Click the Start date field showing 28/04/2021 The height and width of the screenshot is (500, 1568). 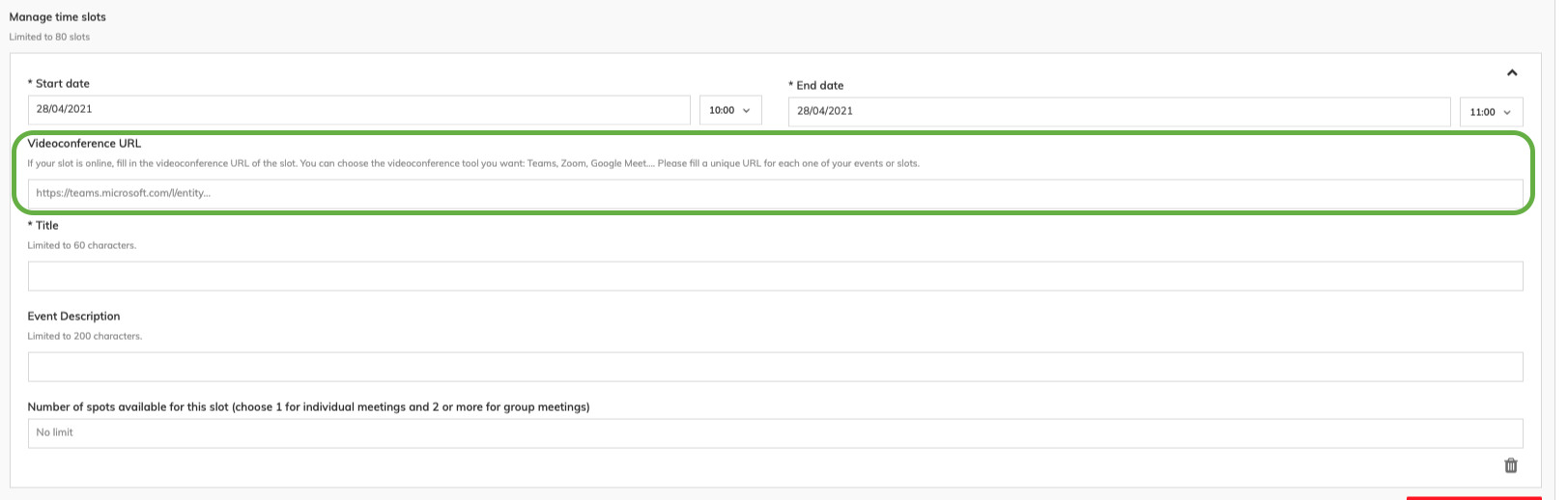click(358, 110)
